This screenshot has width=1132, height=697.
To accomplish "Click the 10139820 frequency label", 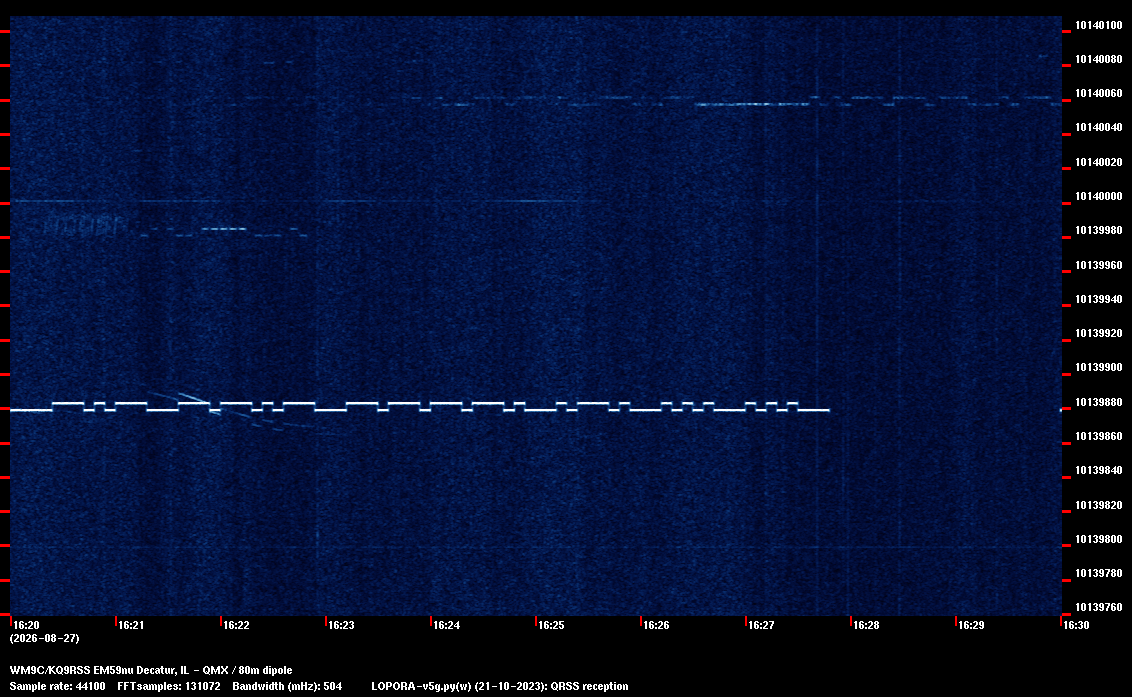I will coord(1098,505).
